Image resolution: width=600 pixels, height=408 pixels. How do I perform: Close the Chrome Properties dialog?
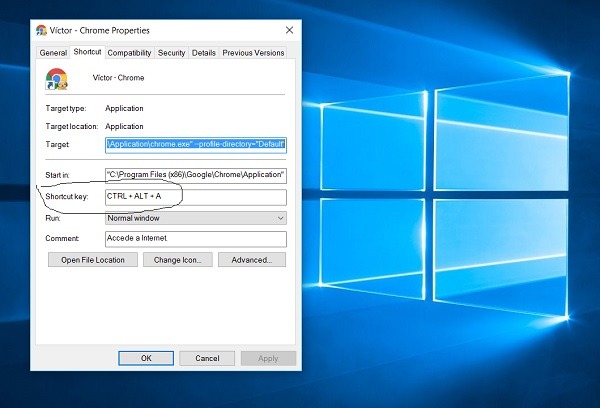[289, 31]
